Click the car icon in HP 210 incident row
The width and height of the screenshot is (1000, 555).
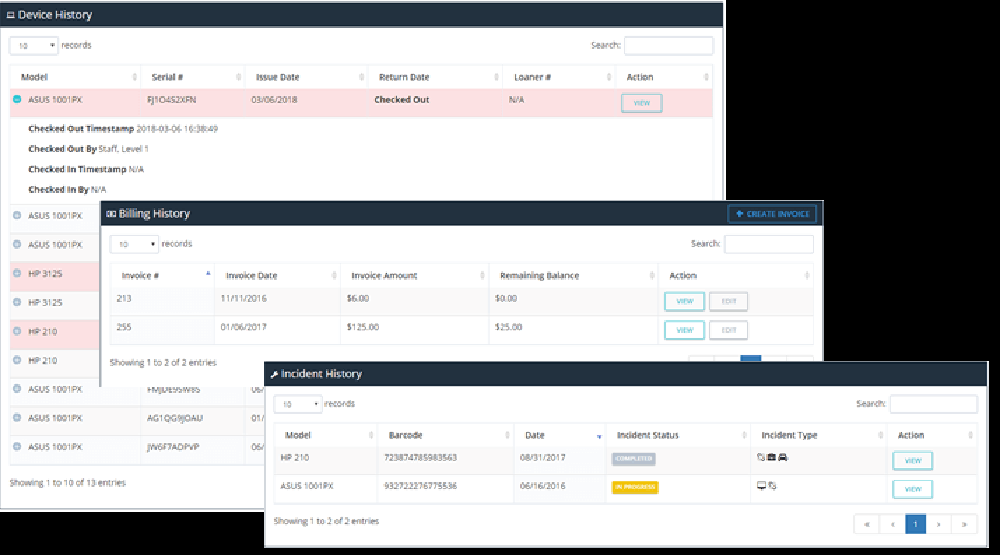(x=783, y=457)
